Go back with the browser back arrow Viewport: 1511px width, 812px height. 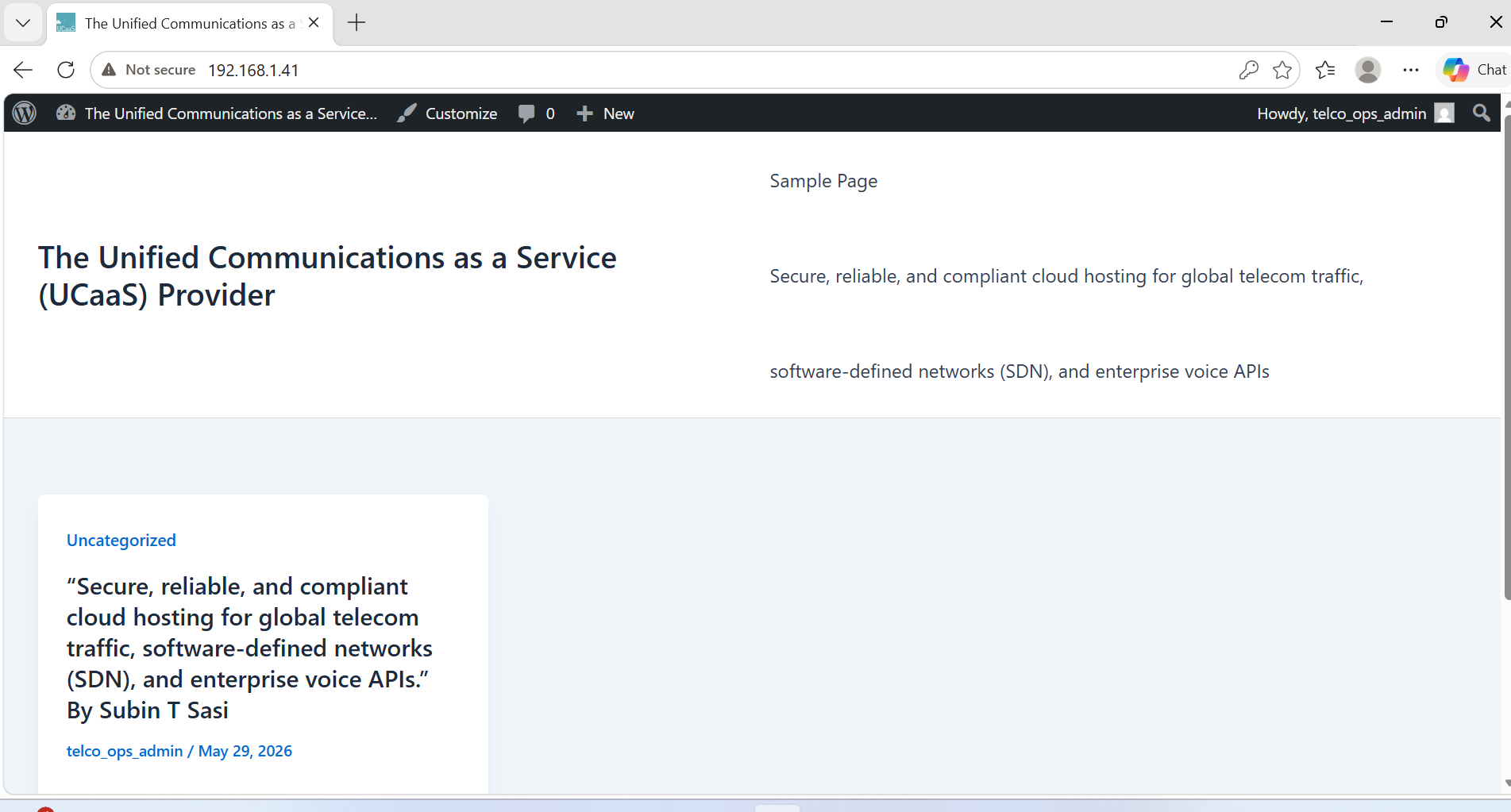tap(23, 70)
